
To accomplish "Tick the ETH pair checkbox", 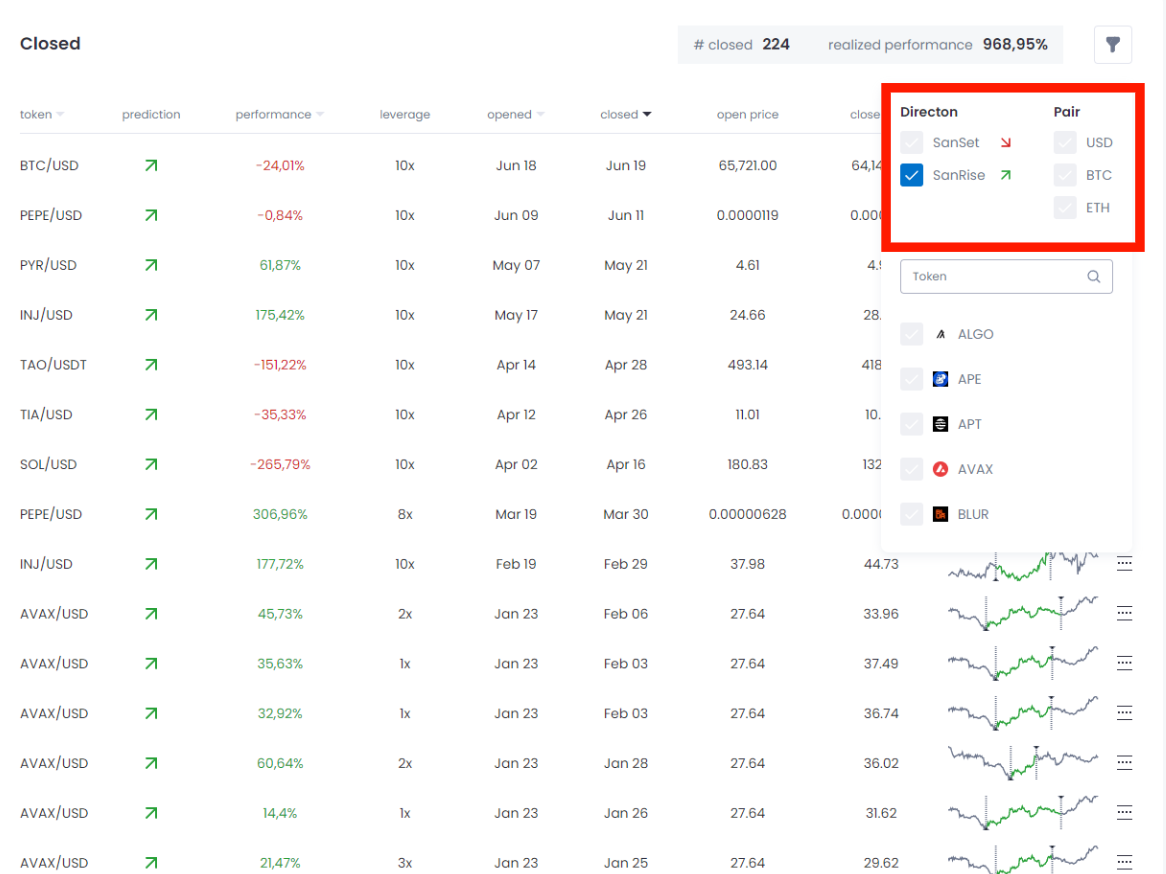I will pos(1065,208).
